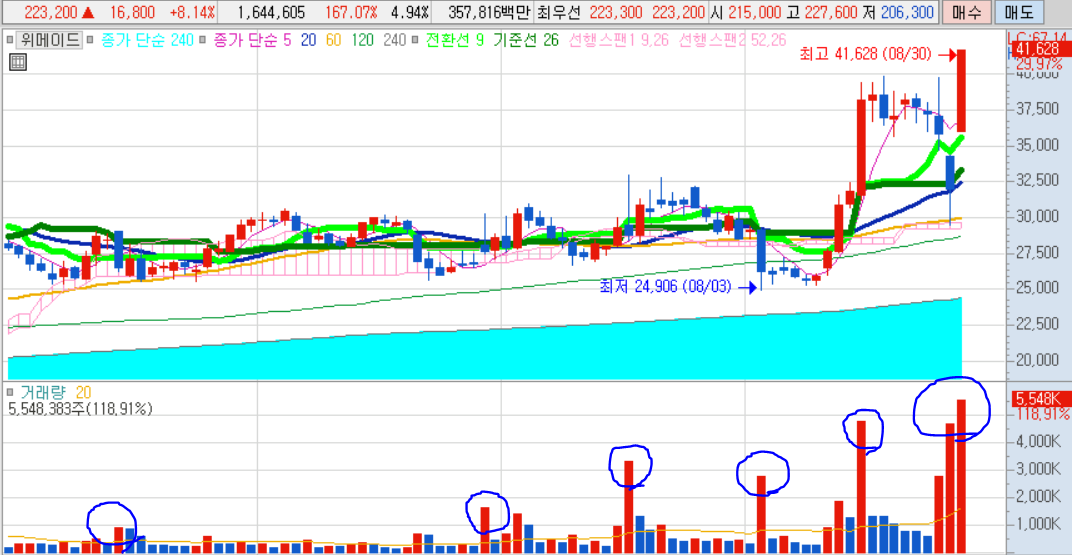
Task: Click the 4,000K volume axis label
Action: 1037,441
